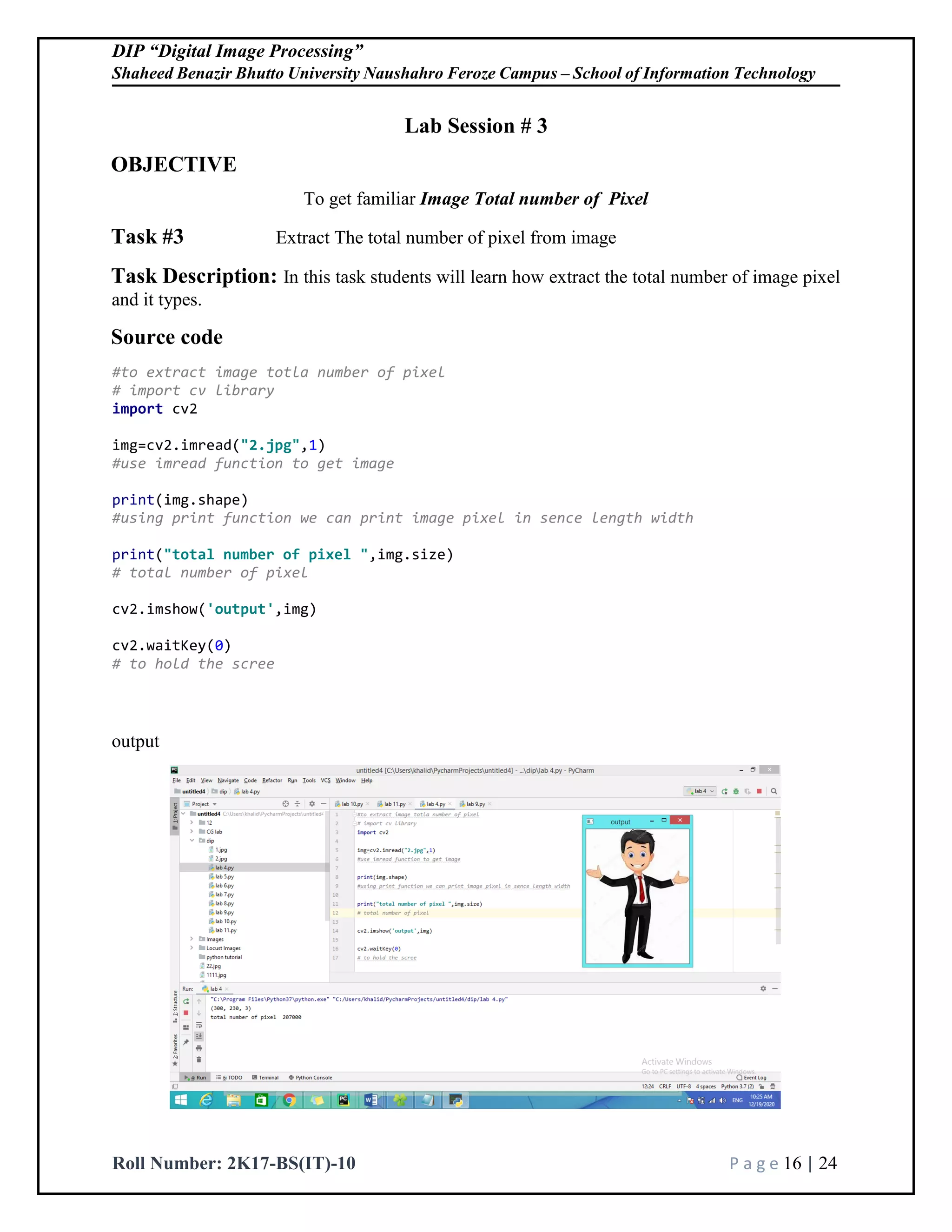Toggle scroll to end in Run console
The image size is (952, 1232).
(x=198, y=1036)
